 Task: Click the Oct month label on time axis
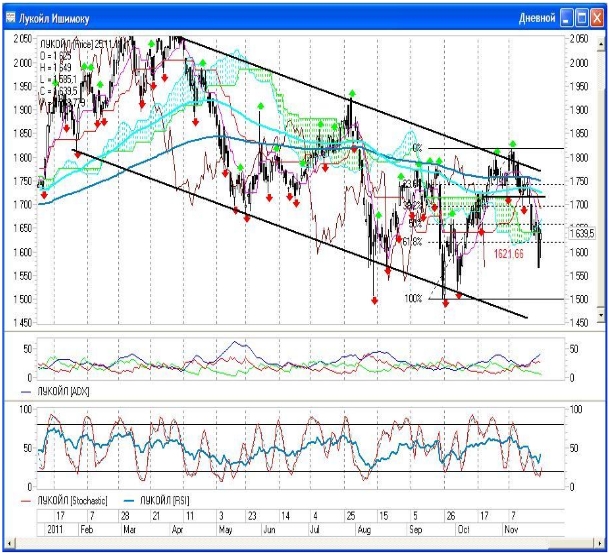click(x=464, y=530)
